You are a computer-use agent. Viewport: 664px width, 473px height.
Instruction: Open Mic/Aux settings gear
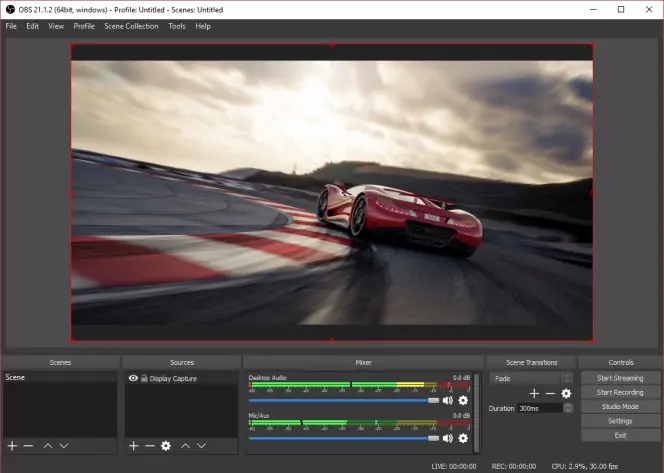(463, 438)
